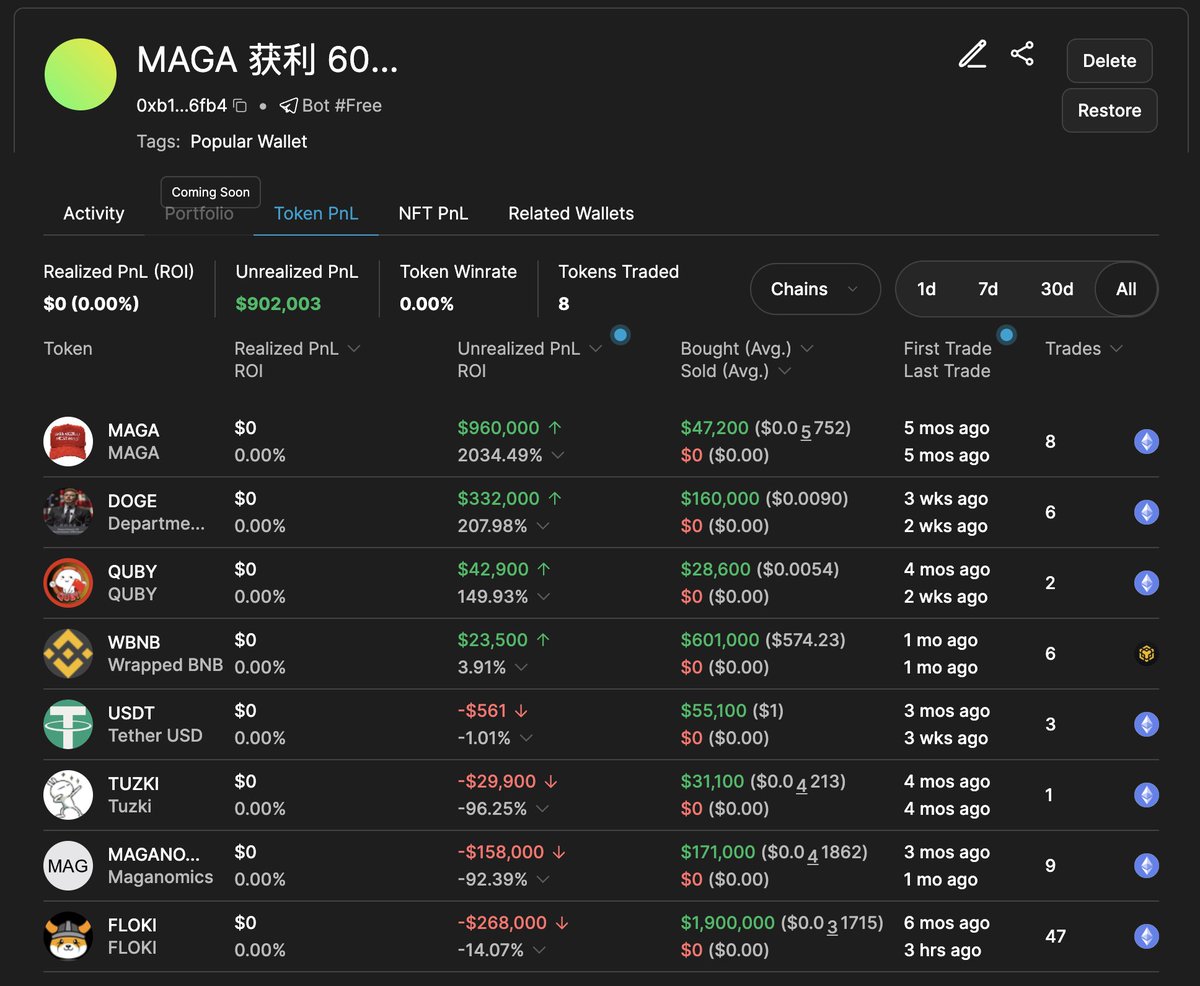Select the 7d time range

click(987, 289)
